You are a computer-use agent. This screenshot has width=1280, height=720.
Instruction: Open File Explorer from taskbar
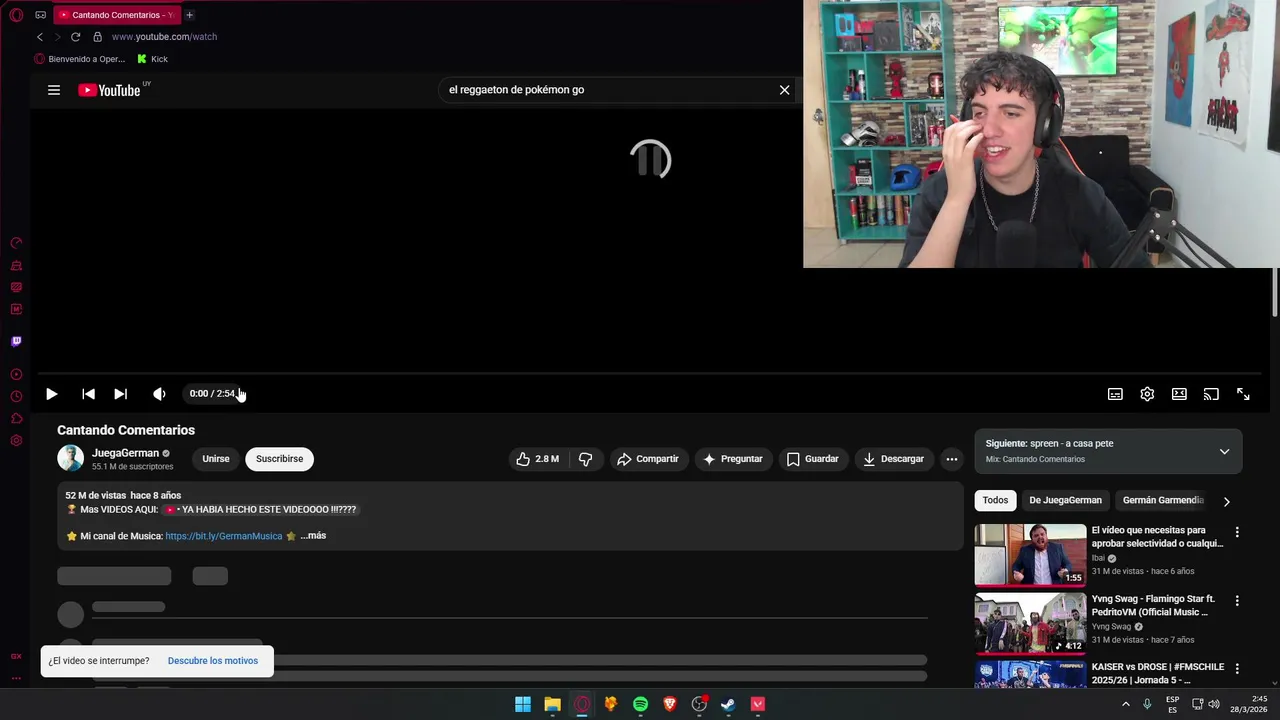(552, 704)
